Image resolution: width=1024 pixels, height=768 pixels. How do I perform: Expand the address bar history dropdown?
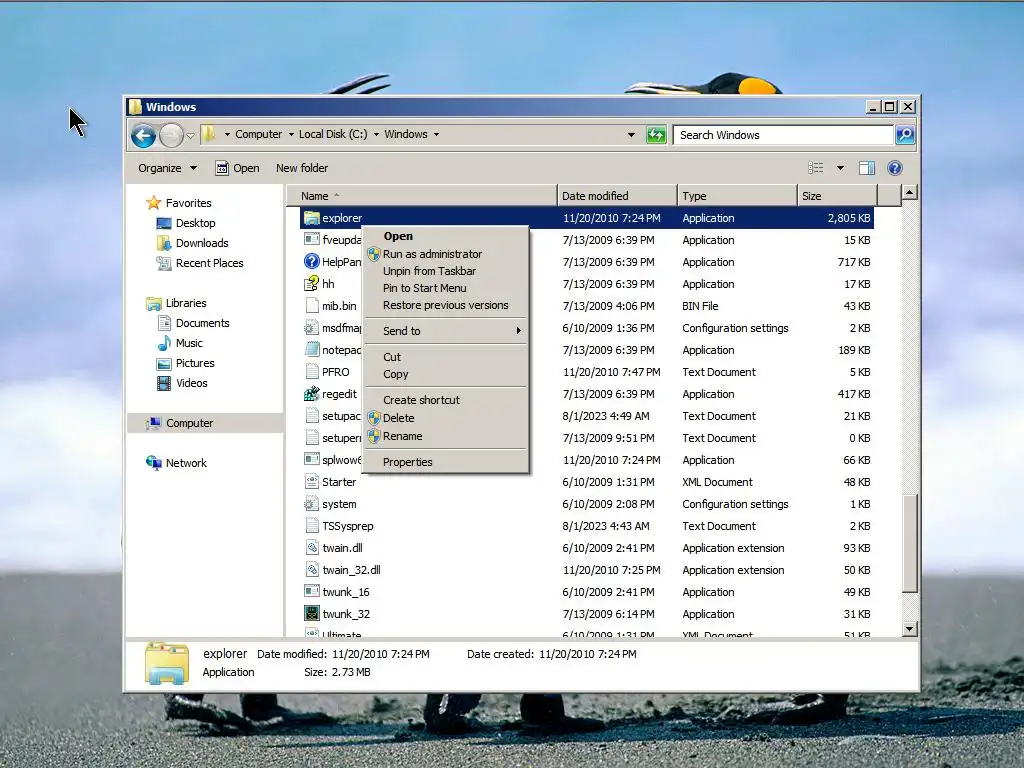[x=631, y=135]
